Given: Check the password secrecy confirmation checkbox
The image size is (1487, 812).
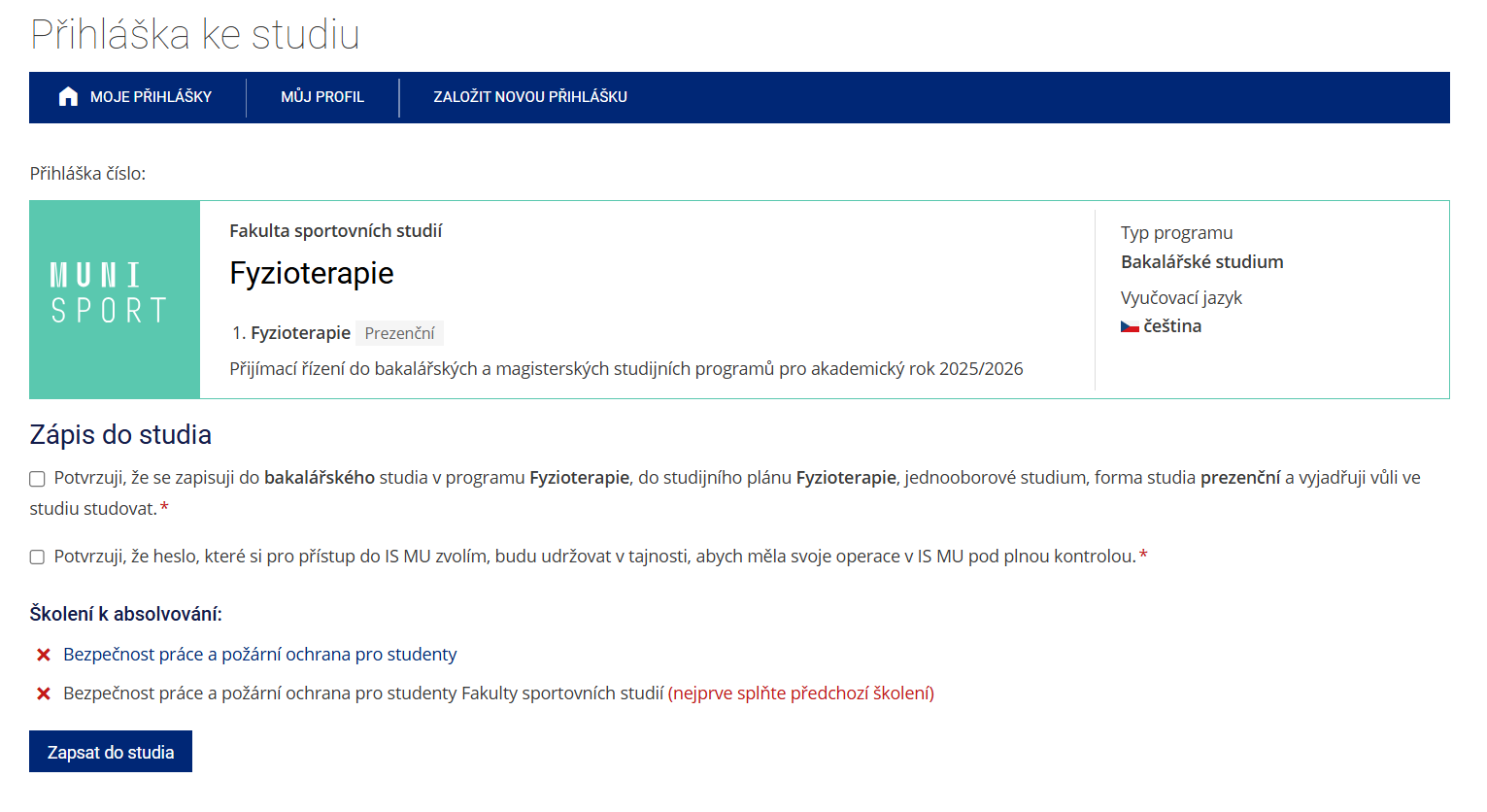Looking at the screenshot, I should [x=37, y=557].
